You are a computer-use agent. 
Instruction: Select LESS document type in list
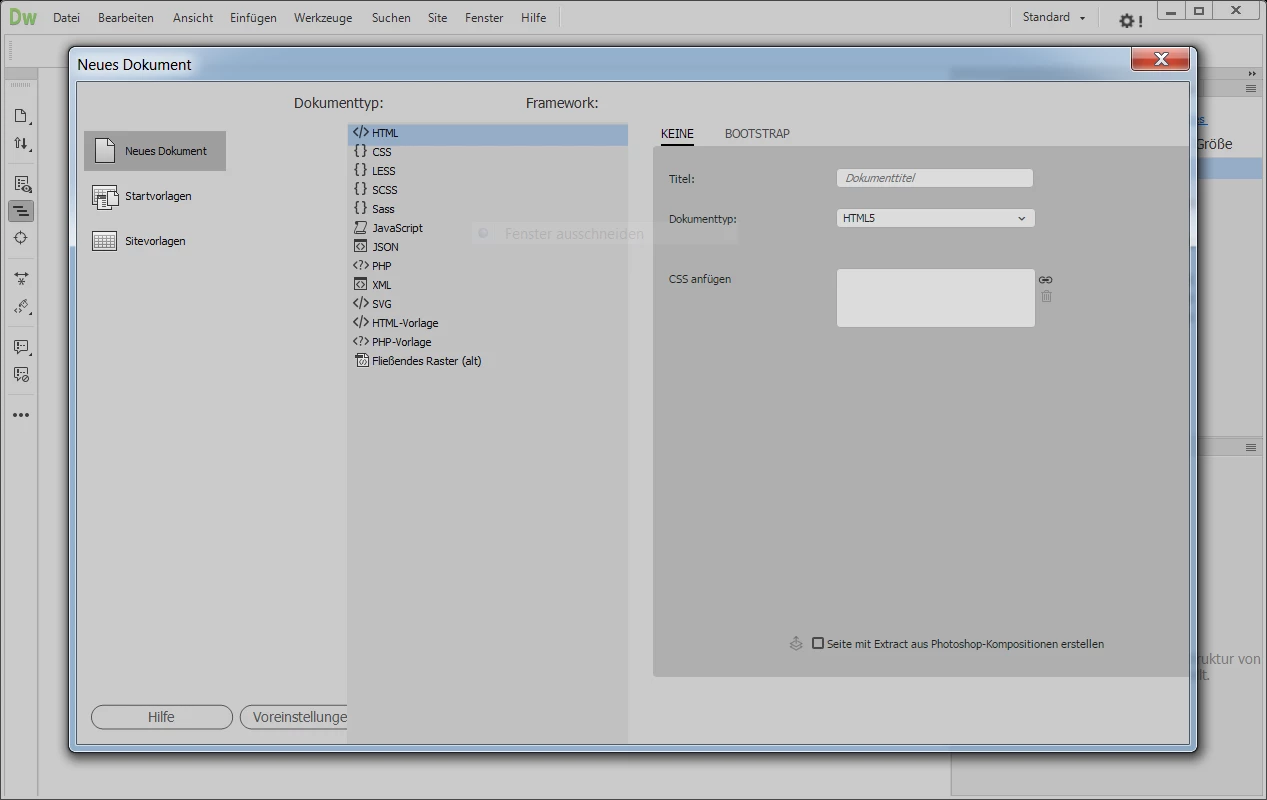pyautogui.click(x=488, y=171)
